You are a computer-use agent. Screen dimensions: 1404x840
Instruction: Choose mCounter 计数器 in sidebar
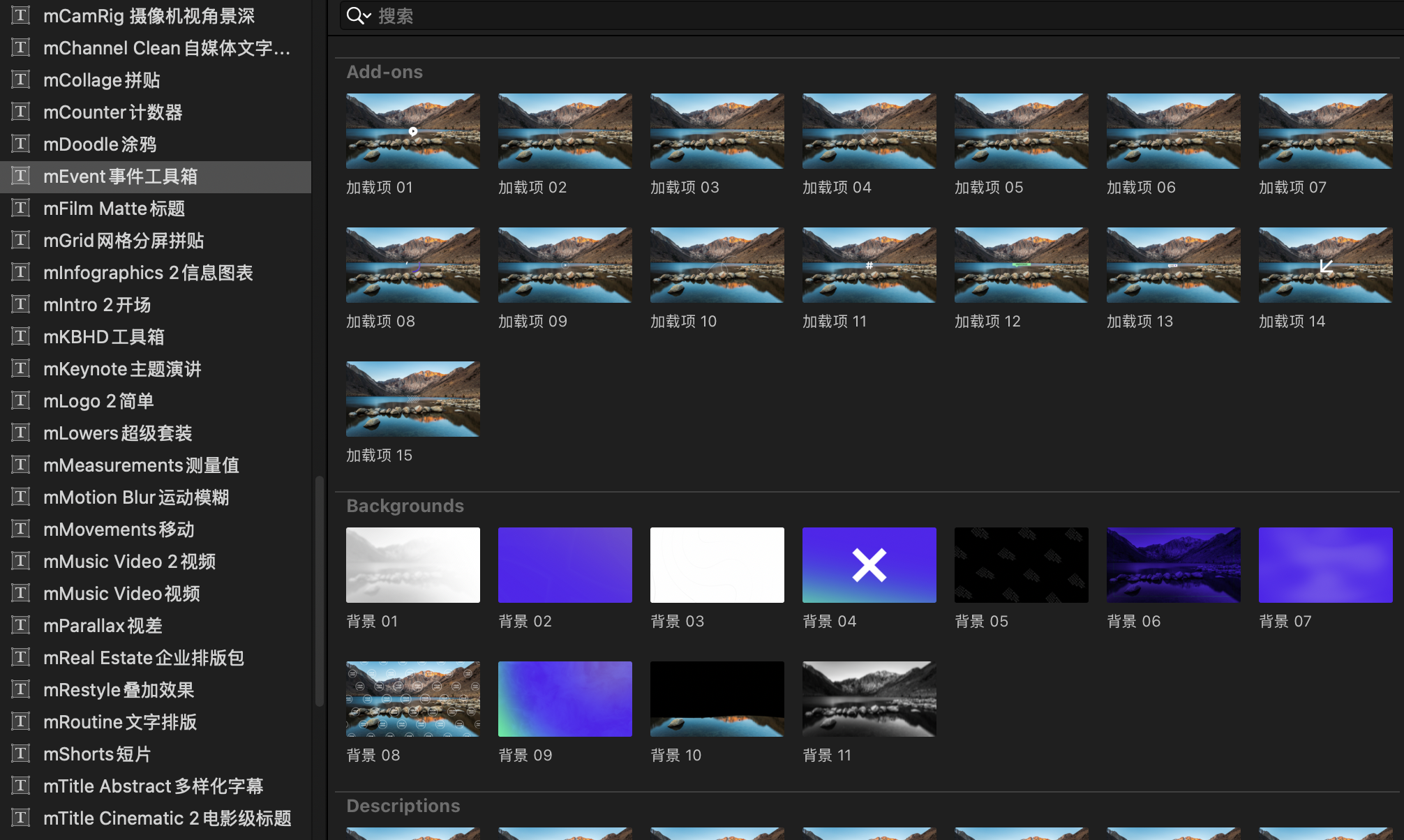click(156, 112)
